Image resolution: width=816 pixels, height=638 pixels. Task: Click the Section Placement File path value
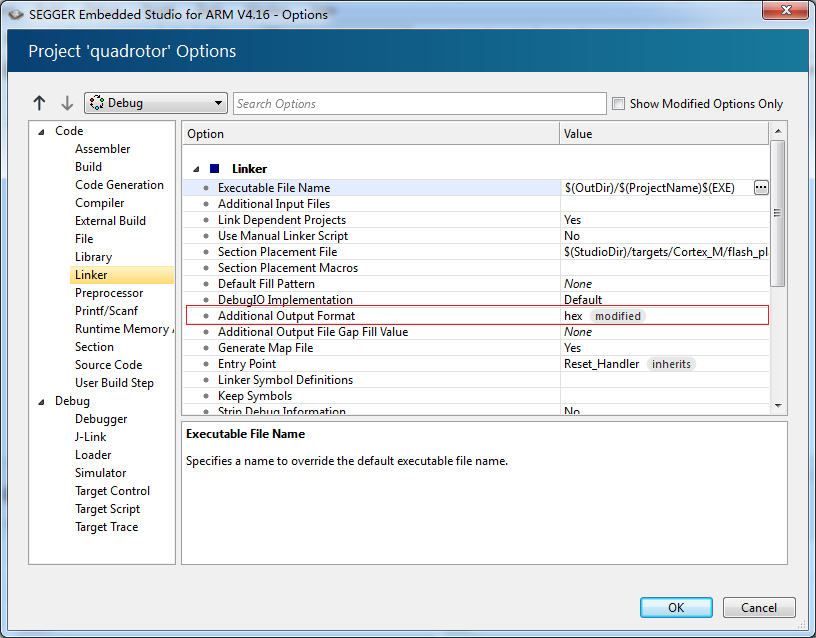pos(666,252)
